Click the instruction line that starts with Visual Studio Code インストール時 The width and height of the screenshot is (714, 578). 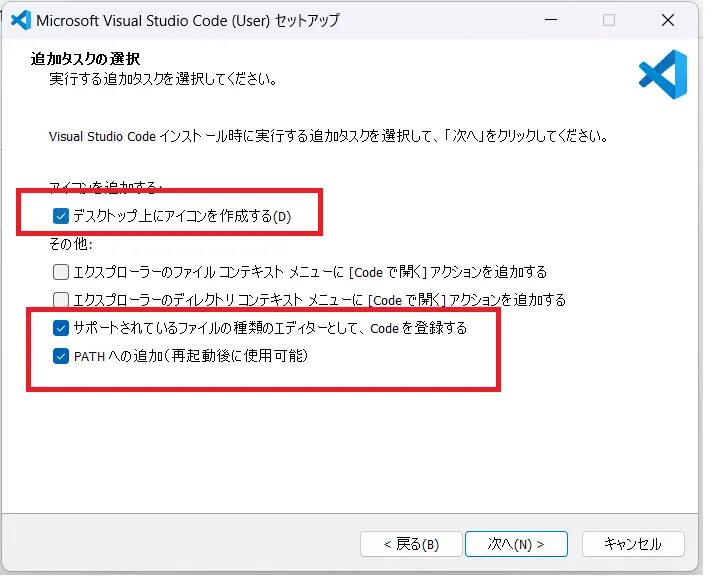[x=329, y=136]
